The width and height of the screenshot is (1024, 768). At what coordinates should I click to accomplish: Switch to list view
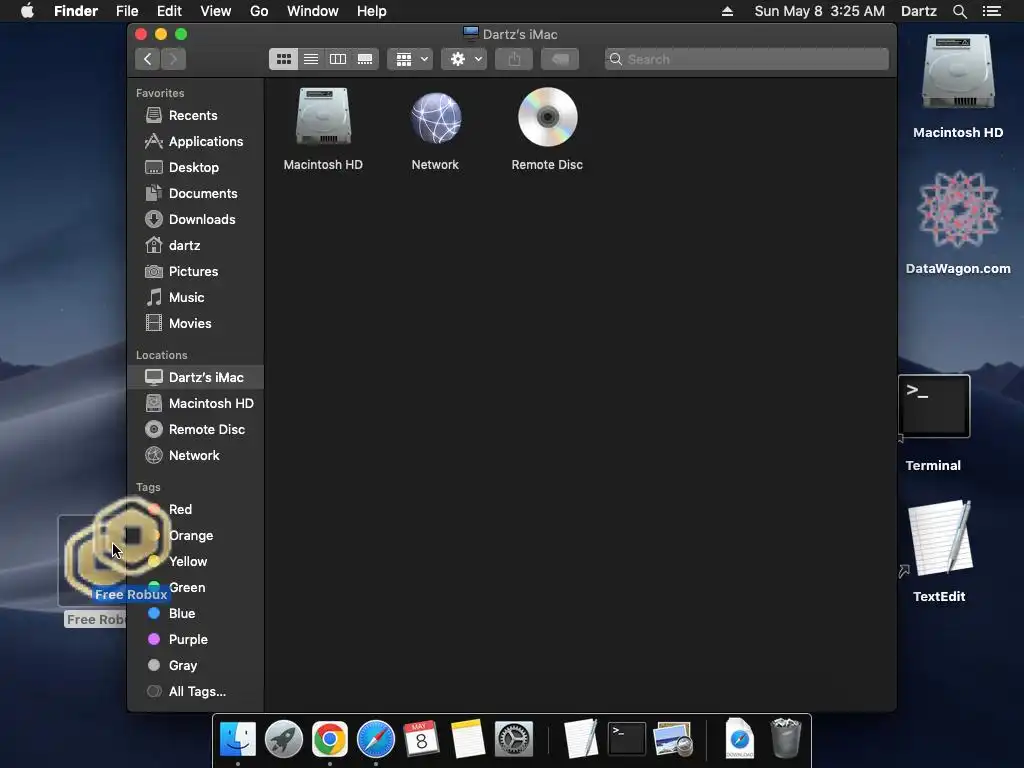point(311,59)
